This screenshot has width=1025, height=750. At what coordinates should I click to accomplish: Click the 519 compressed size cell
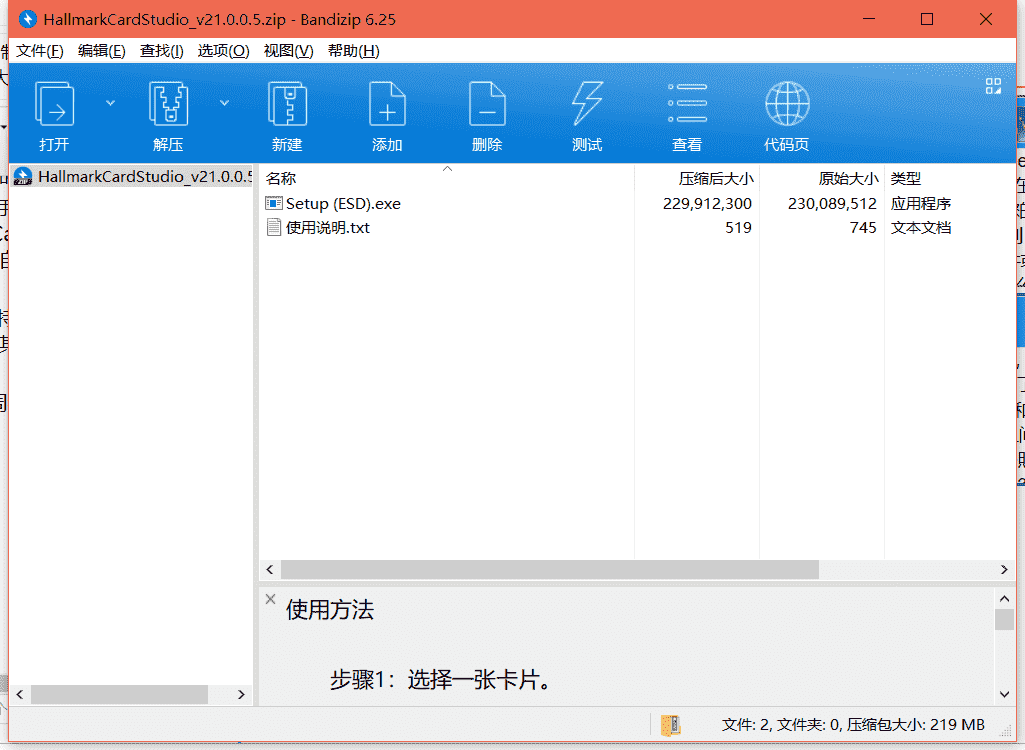739,228
